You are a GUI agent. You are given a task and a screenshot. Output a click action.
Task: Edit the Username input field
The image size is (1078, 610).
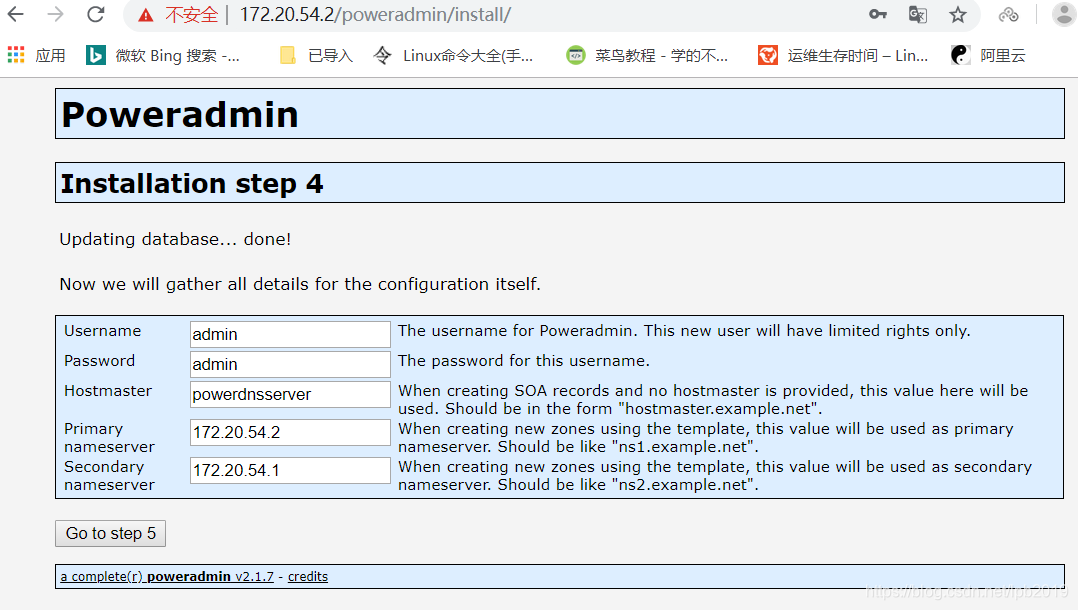coord(290,334)
